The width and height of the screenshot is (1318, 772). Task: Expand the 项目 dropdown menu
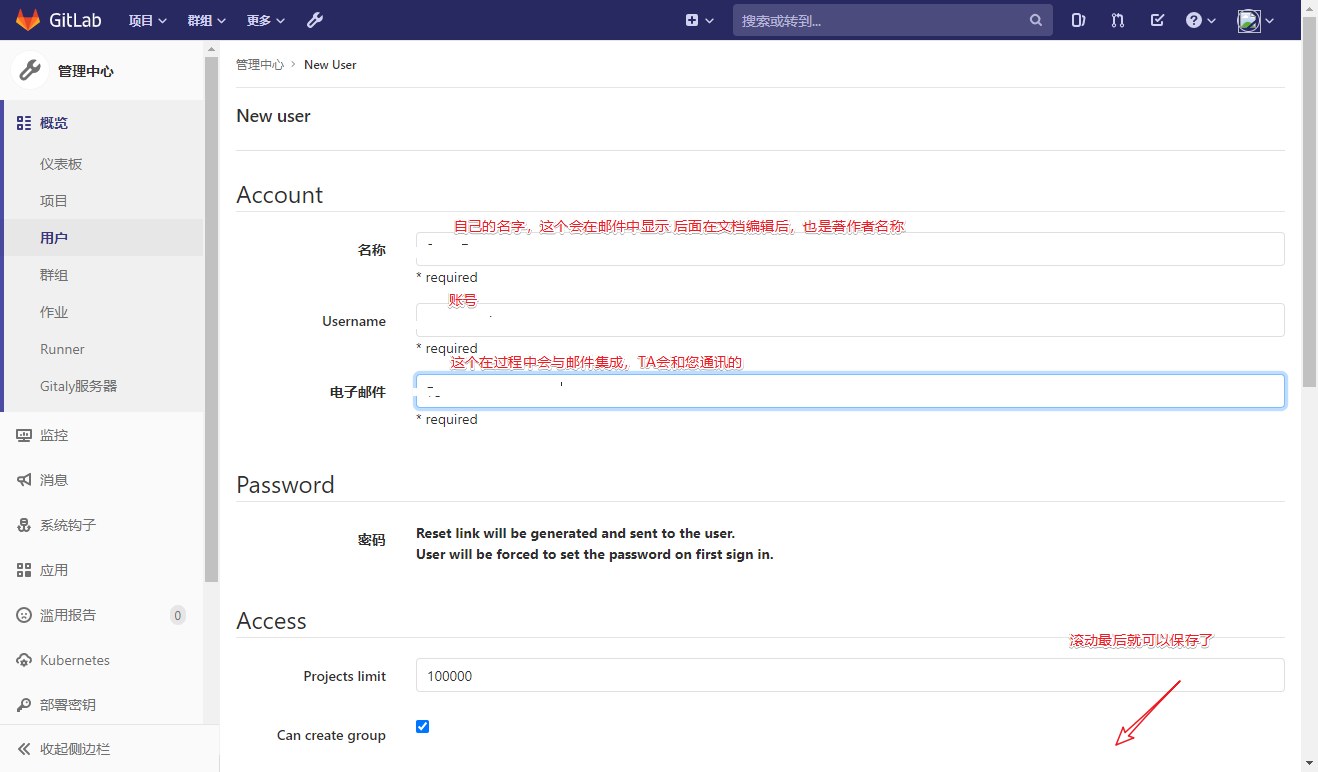[x=148, y=20]
